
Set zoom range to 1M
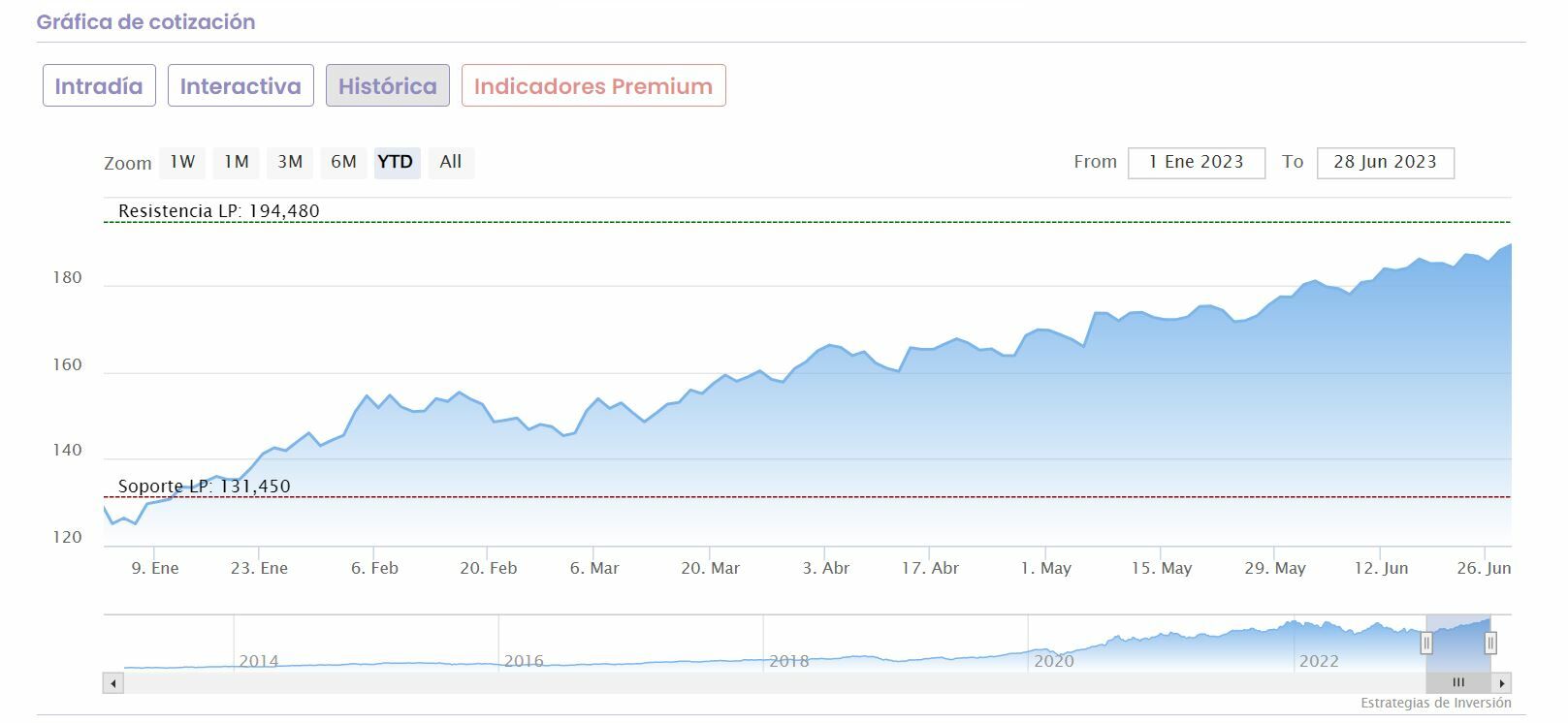pos(237,162)
